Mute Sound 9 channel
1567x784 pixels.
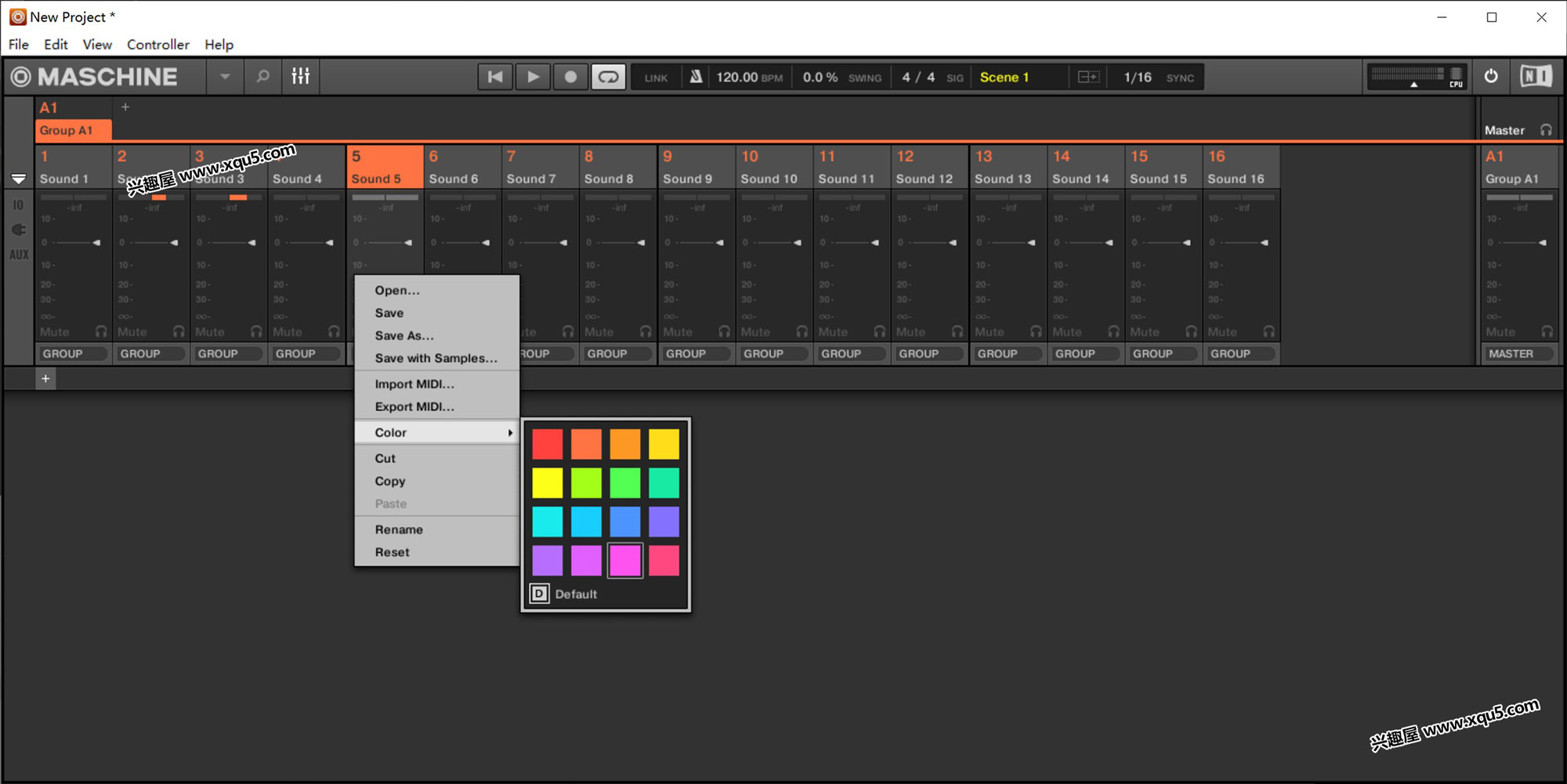pos(678,332)
